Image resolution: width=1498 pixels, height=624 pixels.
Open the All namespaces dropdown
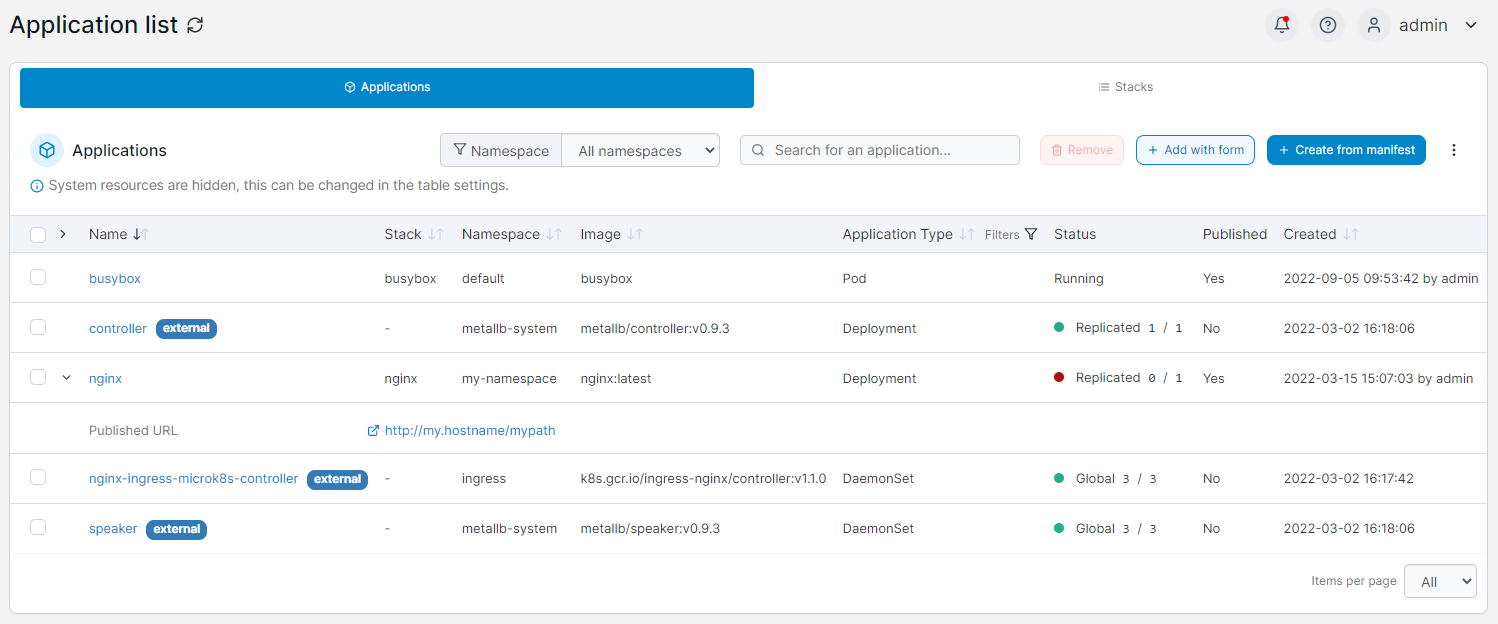640,151
